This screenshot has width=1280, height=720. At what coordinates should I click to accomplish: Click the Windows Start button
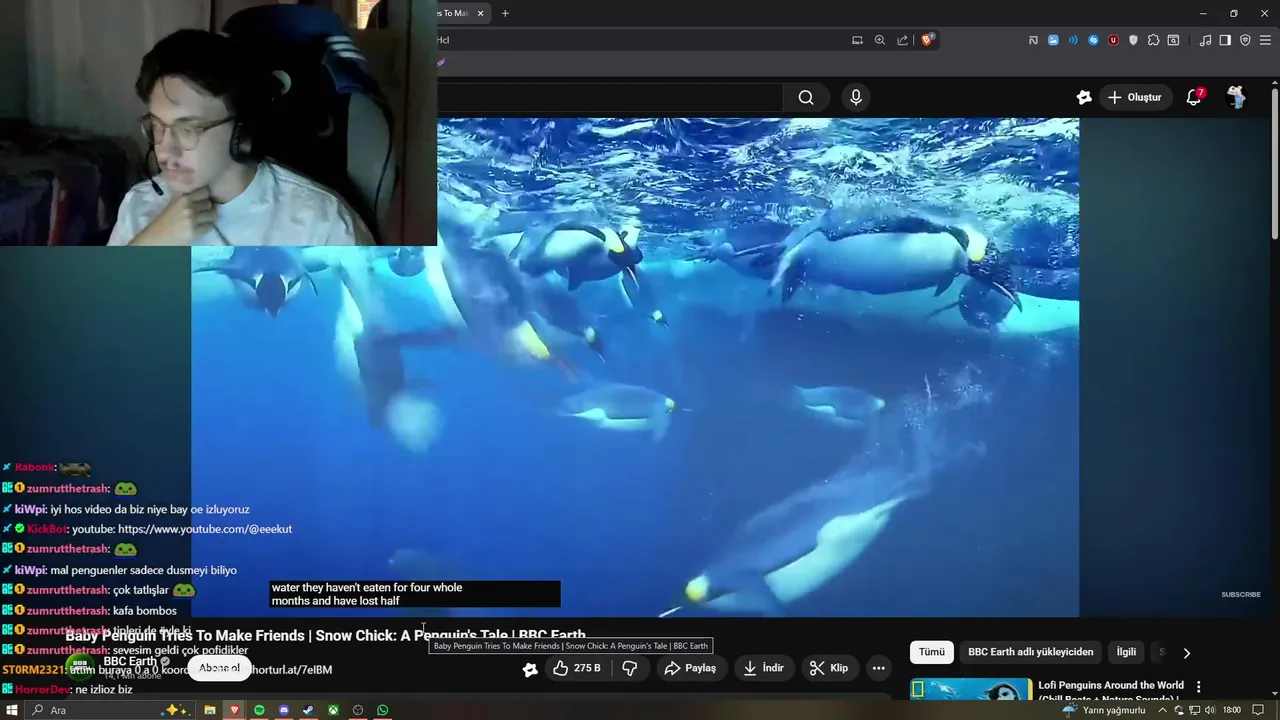click(10, 710)
